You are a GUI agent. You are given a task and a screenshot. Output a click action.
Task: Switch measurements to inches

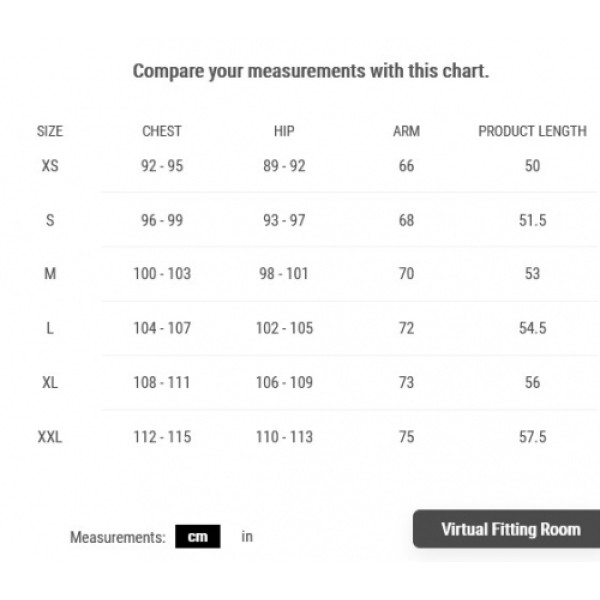(x=247, y=536)
